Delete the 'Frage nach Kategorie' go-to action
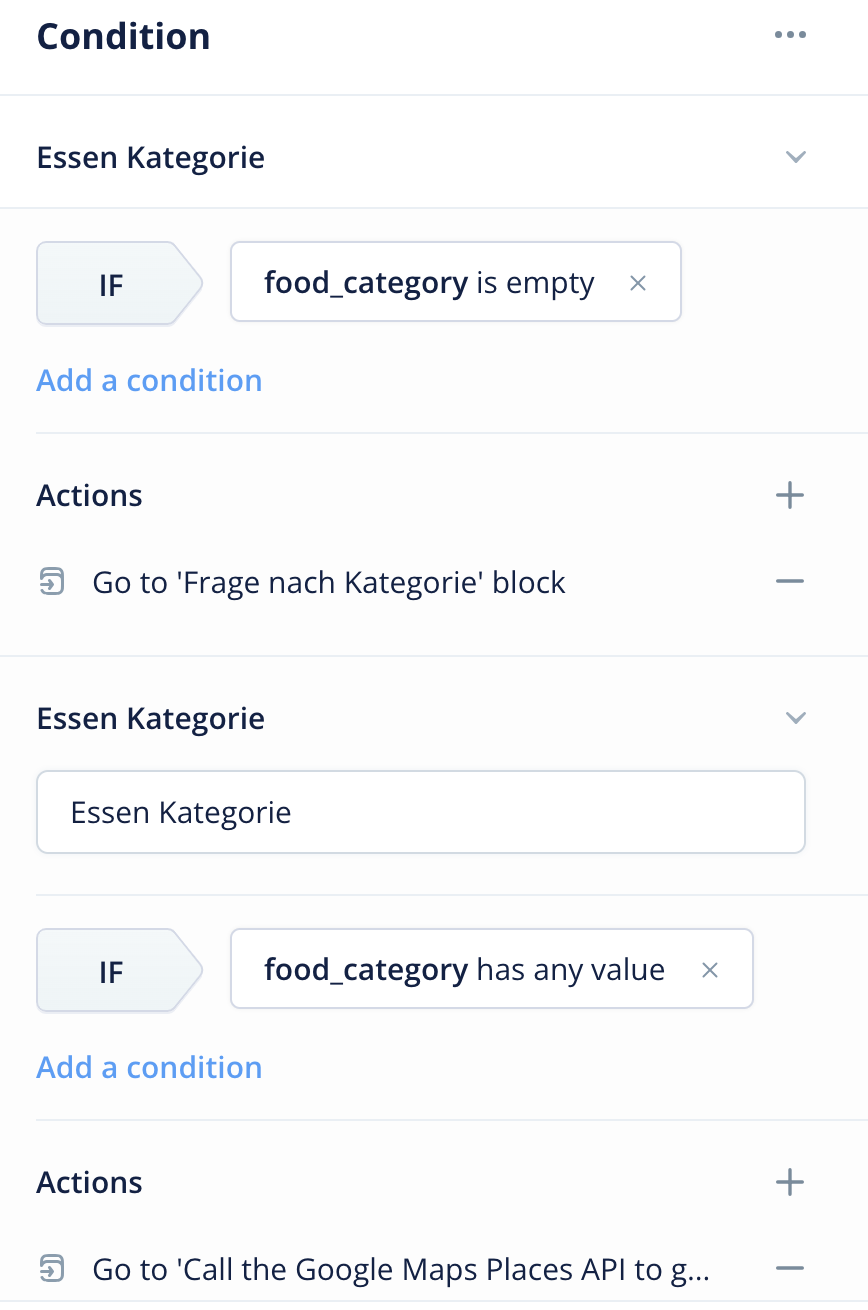 [x=789, y=581]
